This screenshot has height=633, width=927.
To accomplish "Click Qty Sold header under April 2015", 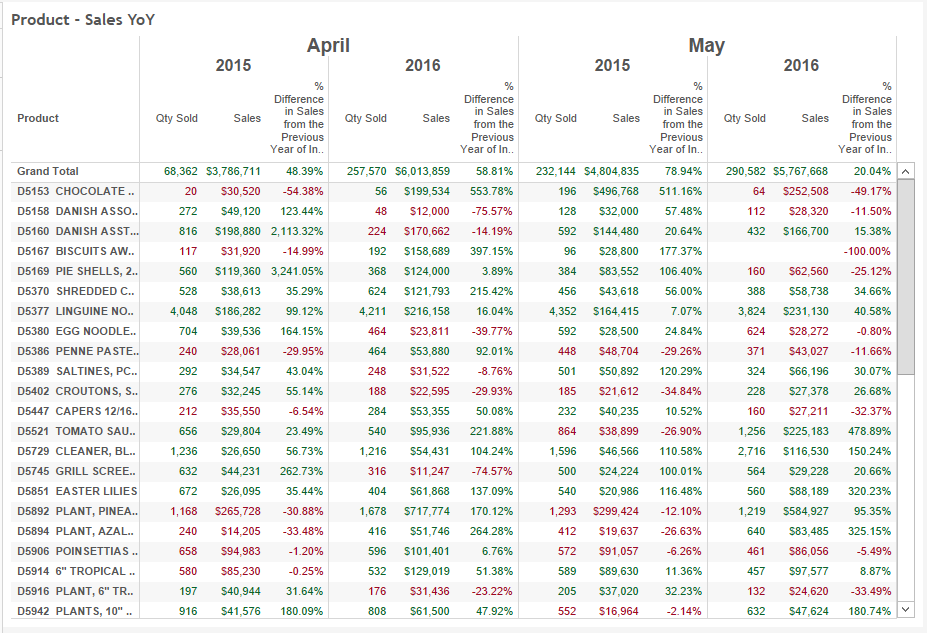I will 176,118.
